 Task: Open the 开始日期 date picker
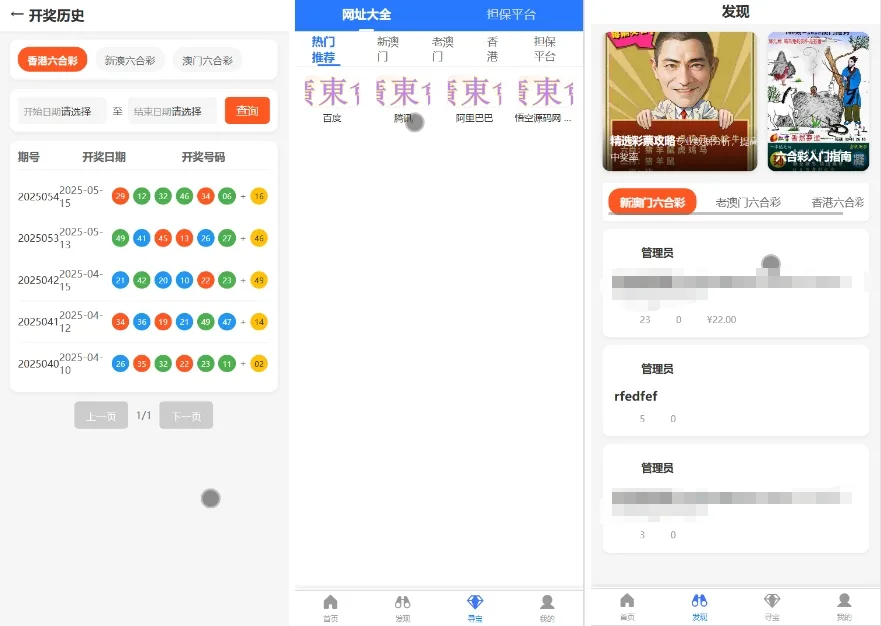click(62, 111)
